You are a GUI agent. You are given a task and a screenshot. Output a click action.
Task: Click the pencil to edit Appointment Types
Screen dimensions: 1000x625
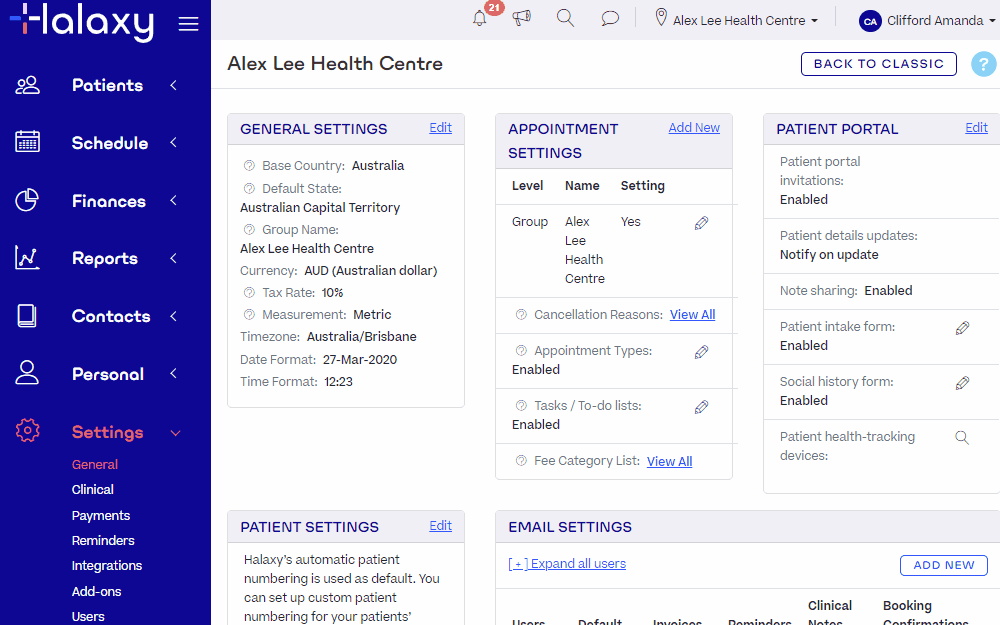pyautogui.click(x=701, y=351)
